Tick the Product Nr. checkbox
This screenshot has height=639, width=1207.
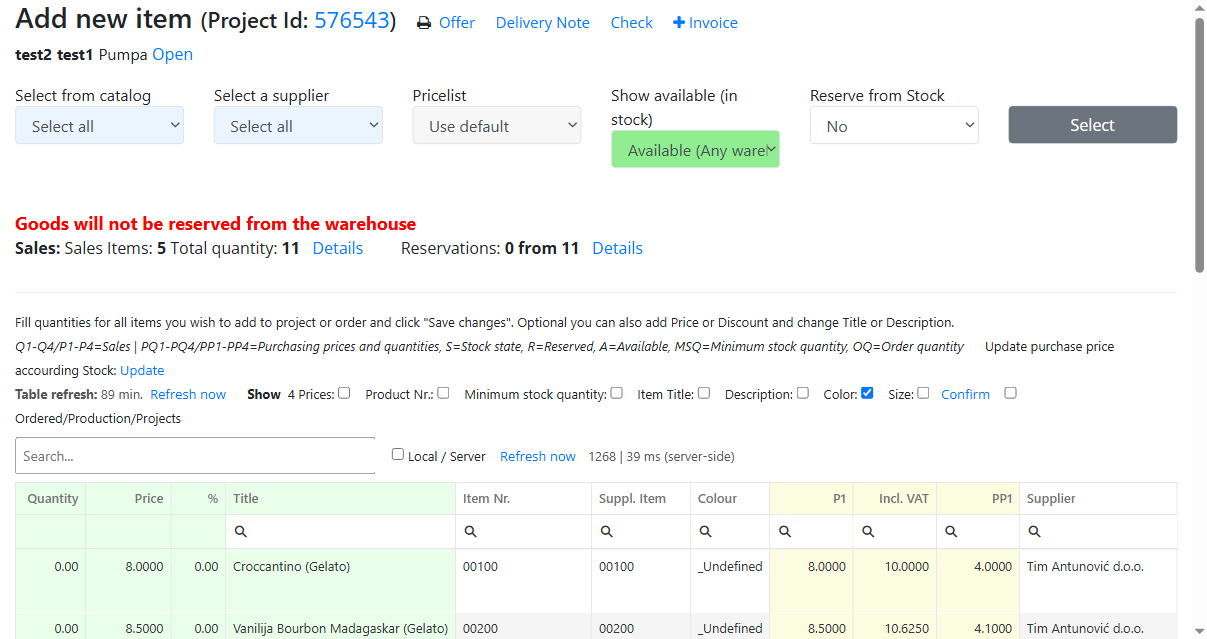443,393
